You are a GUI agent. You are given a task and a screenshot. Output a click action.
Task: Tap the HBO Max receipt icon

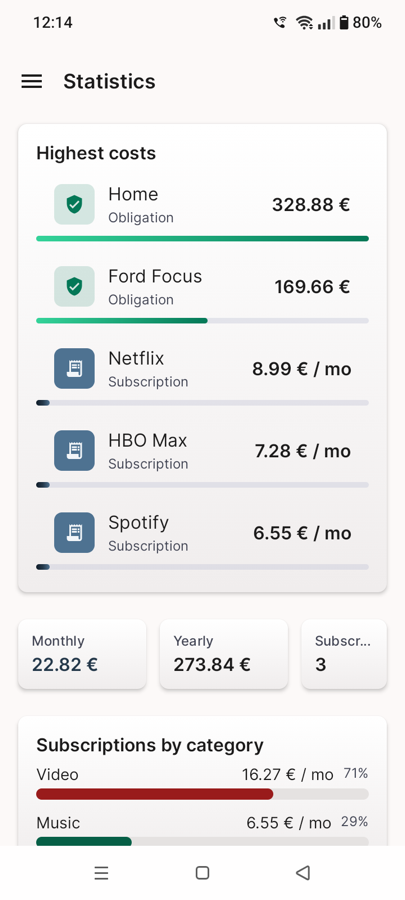pyautogui.click(x=75, y=451)
